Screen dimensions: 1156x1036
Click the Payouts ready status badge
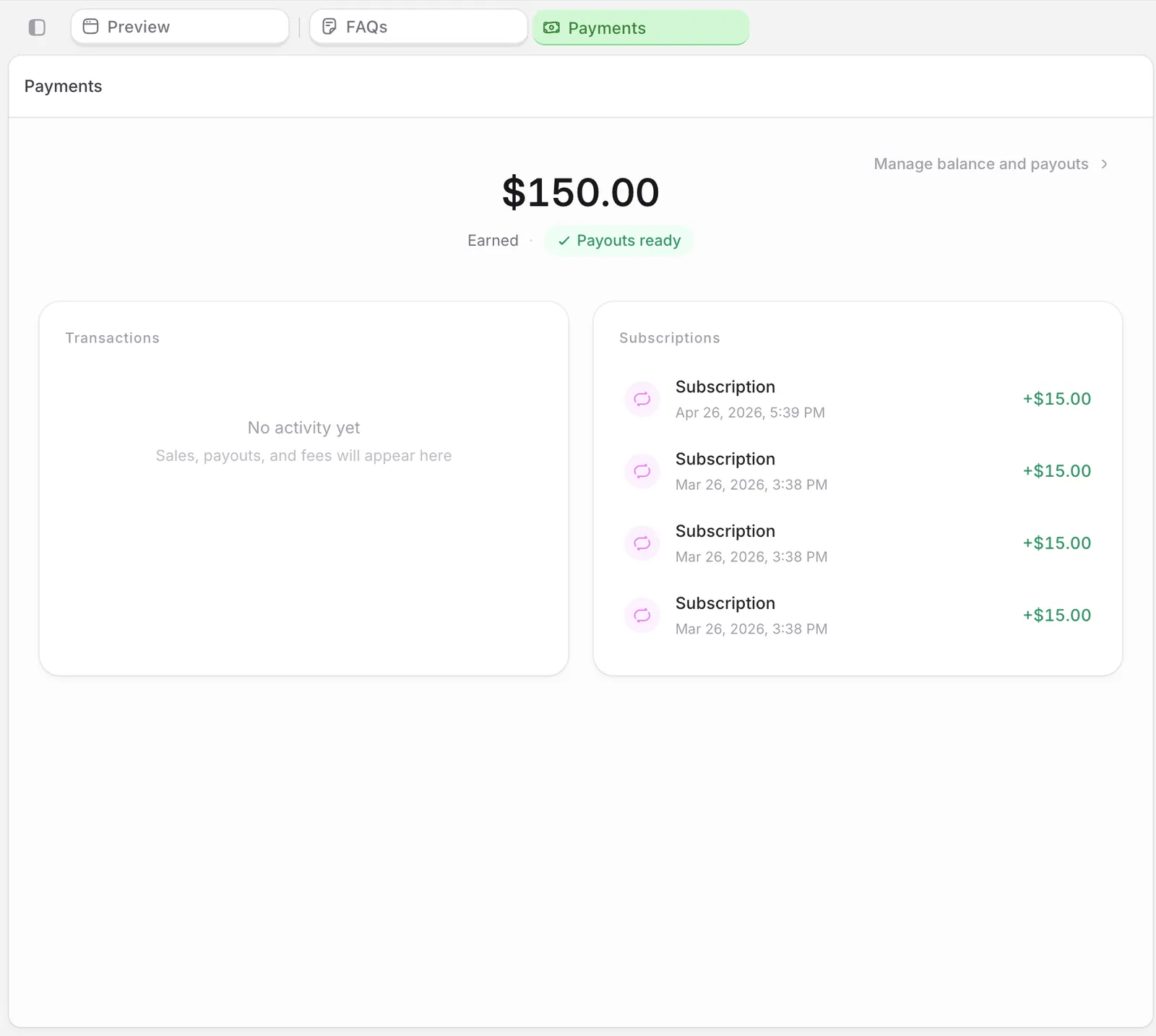(x=619, y=241)
